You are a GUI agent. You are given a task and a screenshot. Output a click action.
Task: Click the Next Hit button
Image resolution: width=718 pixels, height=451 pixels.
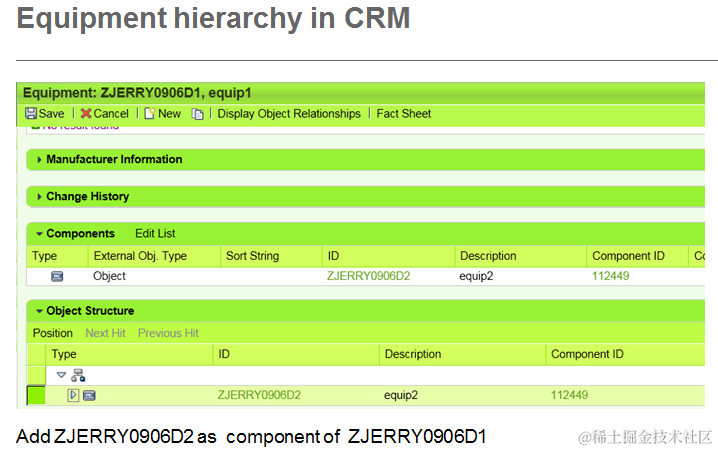[105, 333]
